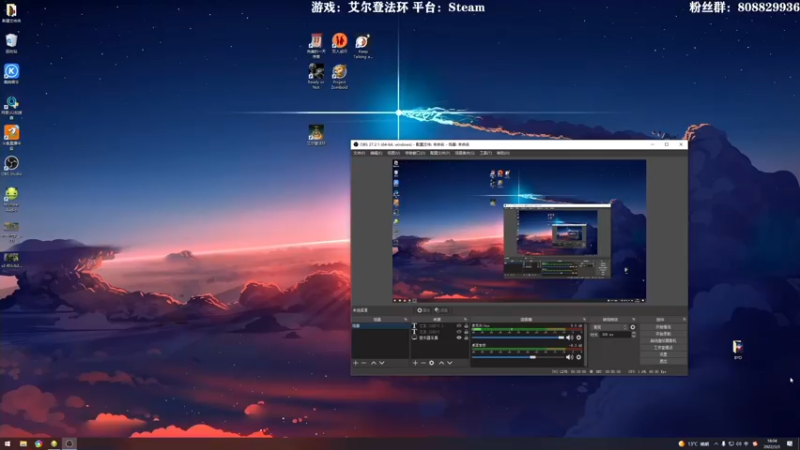Screen dimensions: 800x450
Task: Launch the Ready or Not desktop shortcut
Action: click(316, 76)
